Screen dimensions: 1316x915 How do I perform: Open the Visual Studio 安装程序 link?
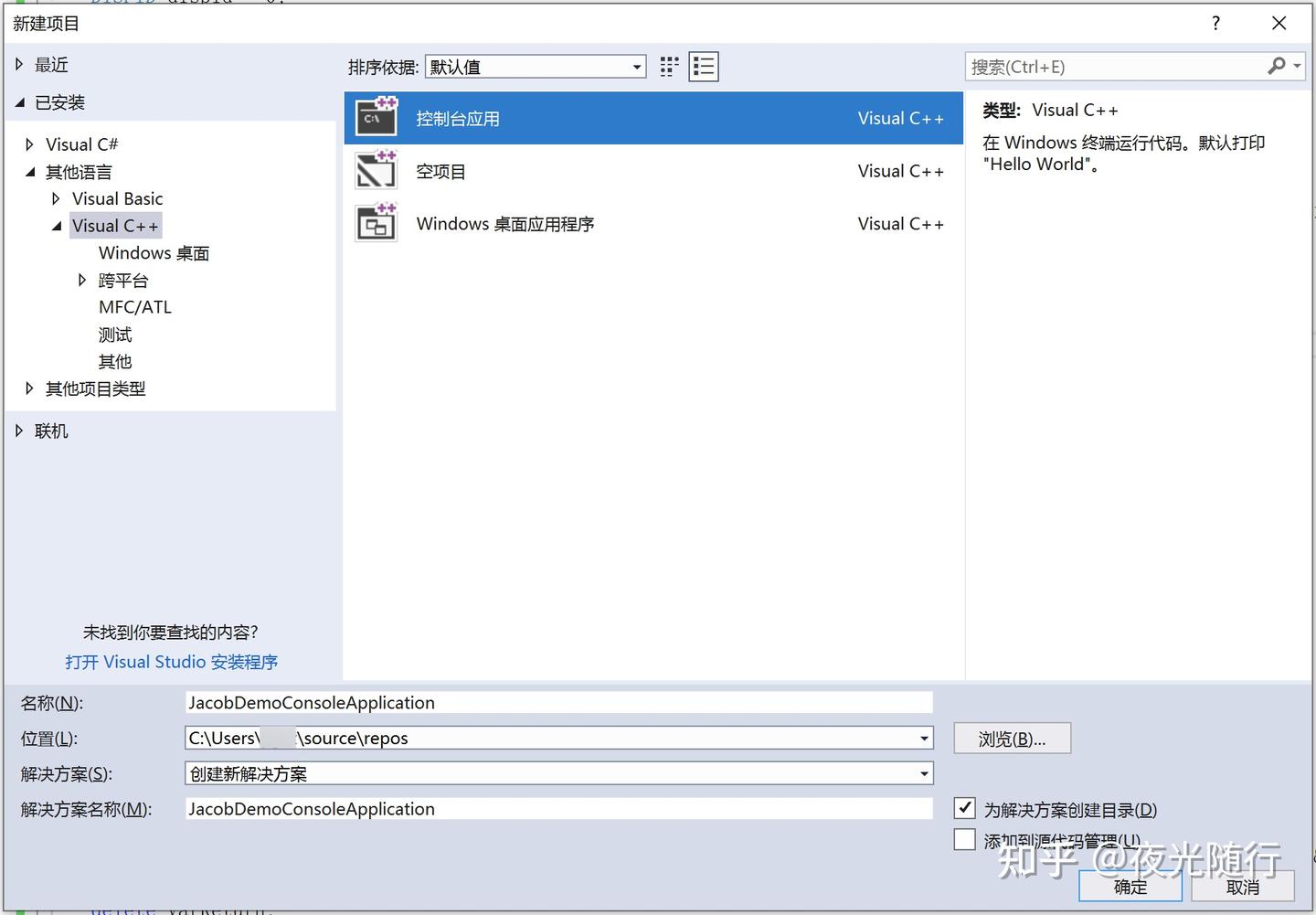click(x=172, y=662)
